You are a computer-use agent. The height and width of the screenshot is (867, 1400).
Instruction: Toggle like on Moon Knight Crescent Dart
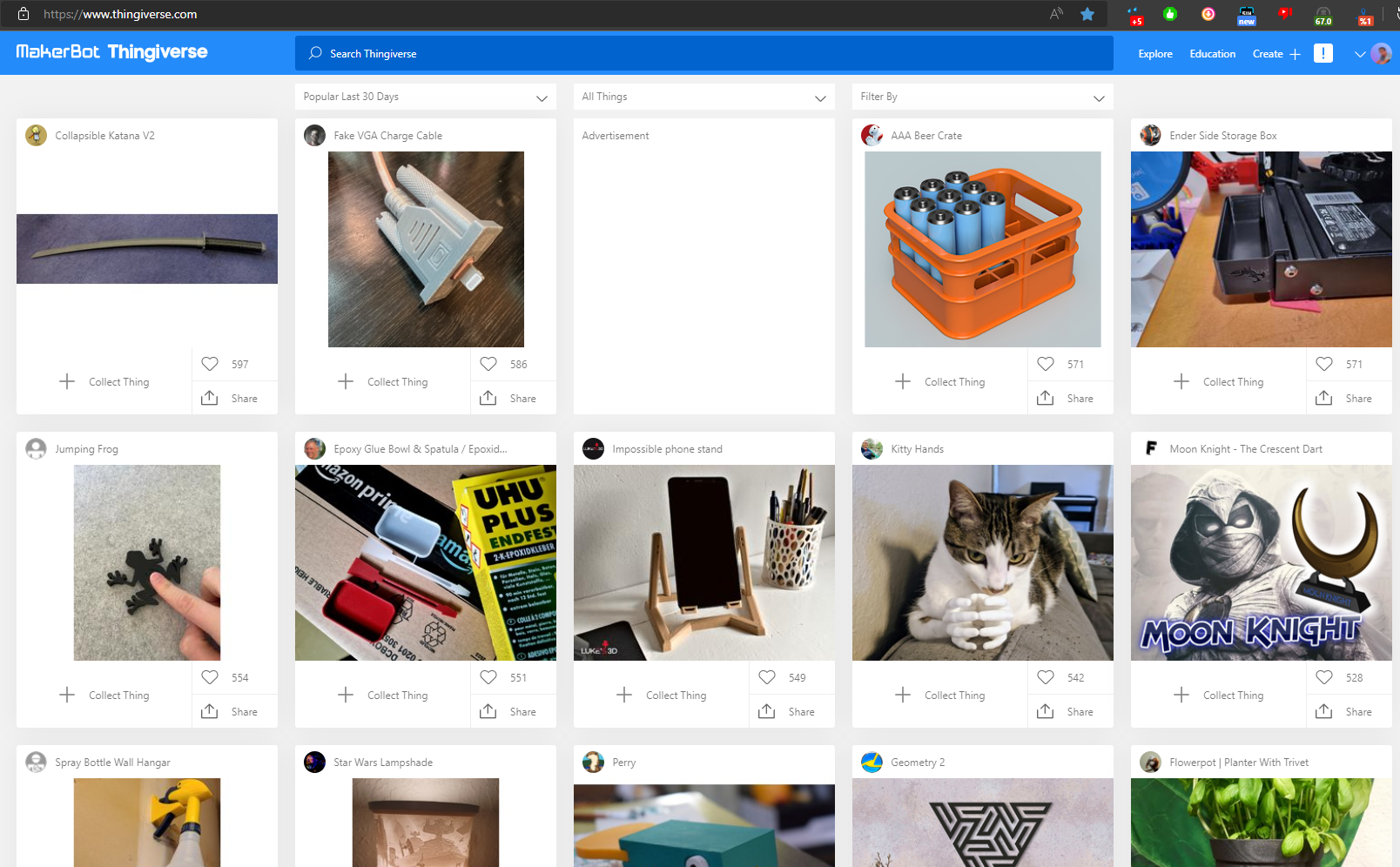click(x=1324, y=677)
